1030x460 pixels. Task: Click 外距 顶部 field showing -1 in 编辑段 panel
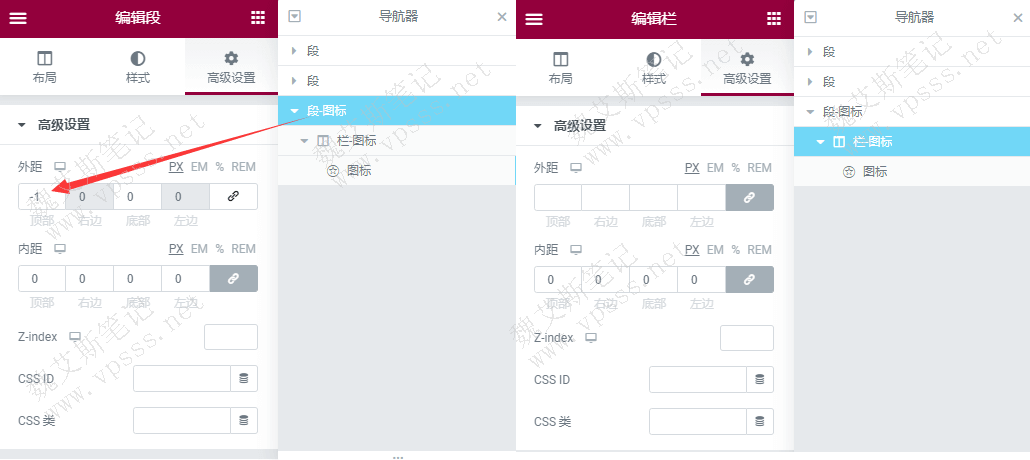coord(41,196)
